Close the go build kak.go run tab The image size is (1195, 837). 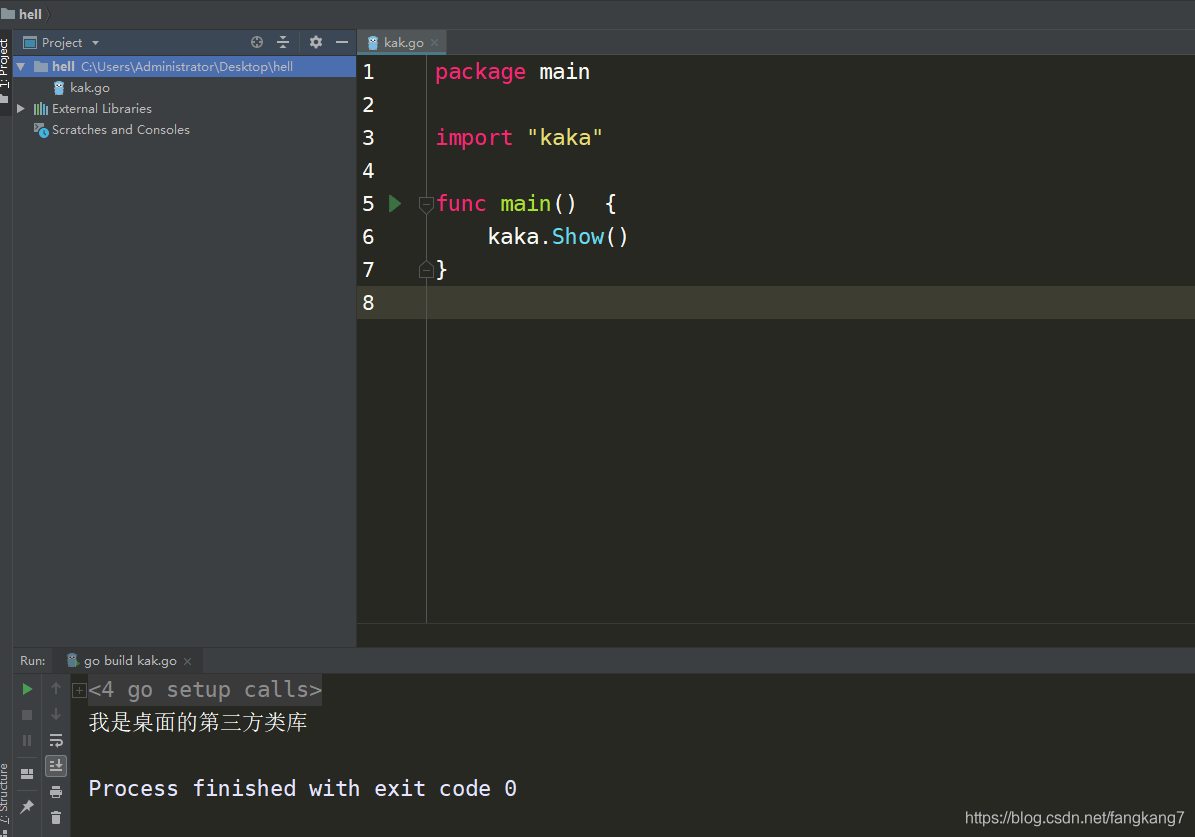coord(187,661)
